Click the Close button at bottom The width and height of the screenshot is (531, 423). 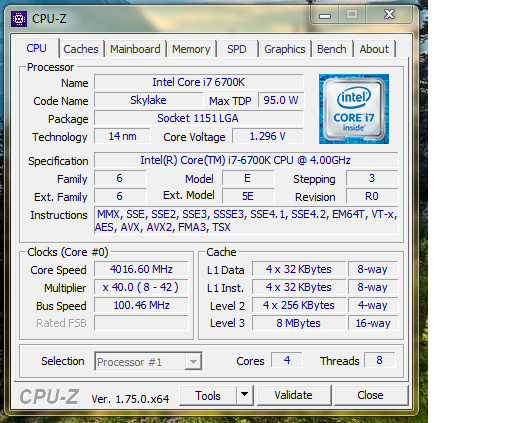[x=370, y=395]
